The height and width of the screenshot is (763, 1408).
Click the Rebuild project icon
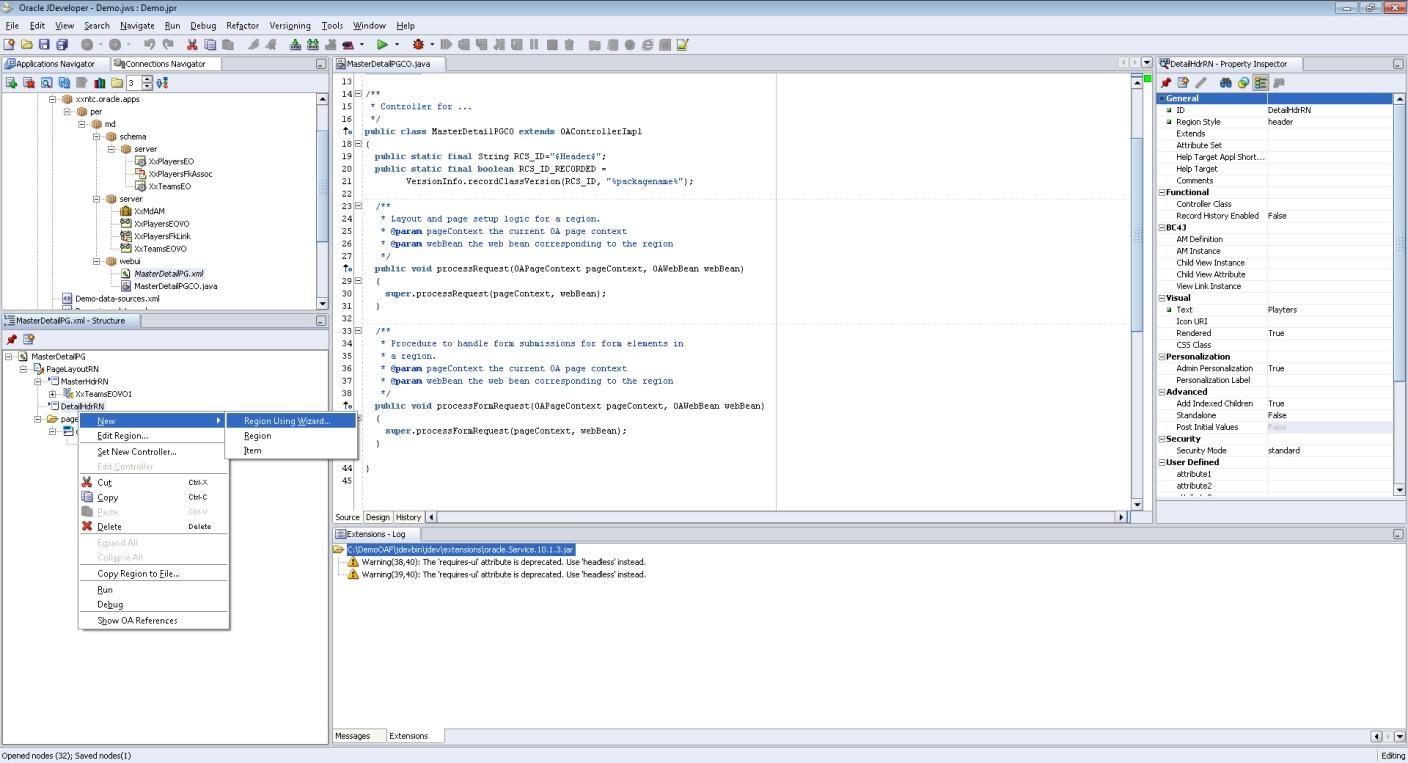pos(313,45)
